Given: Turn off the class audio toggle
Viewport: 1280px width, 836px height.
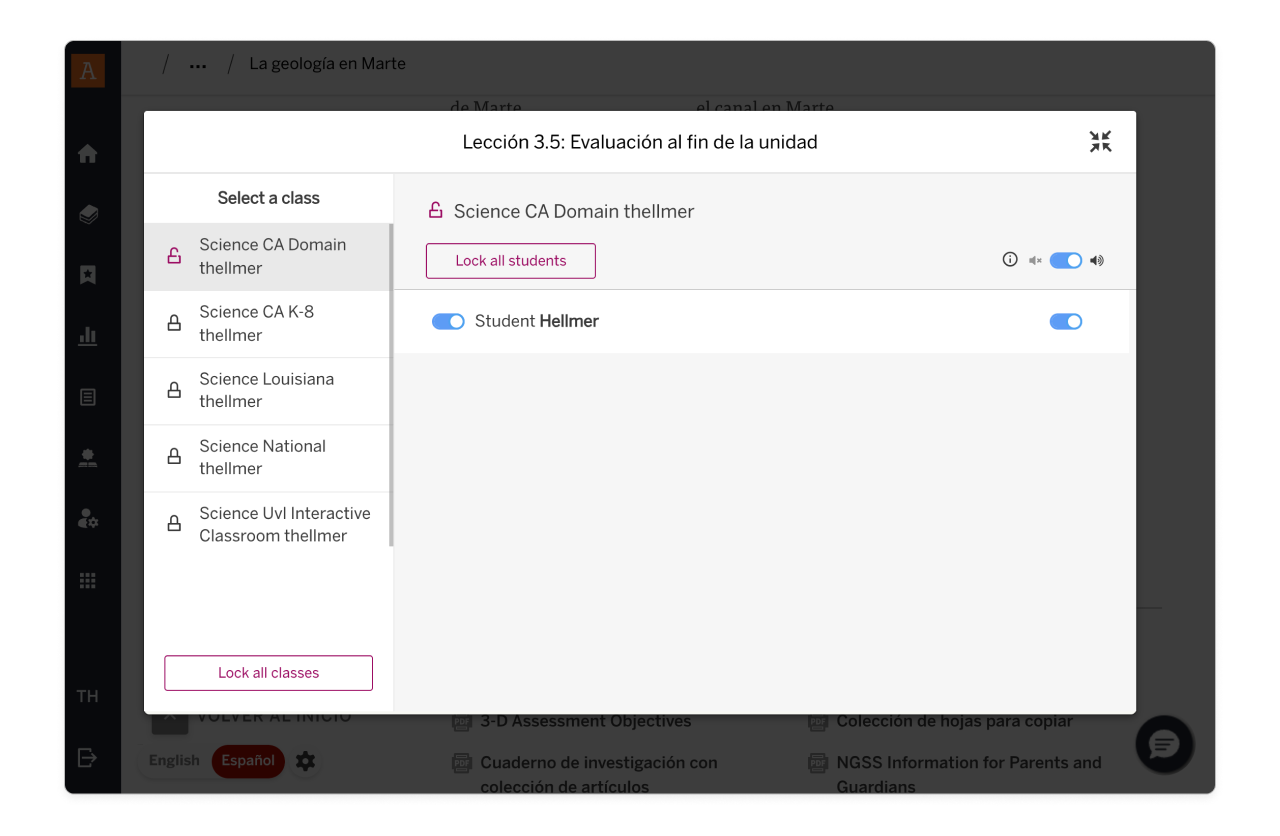Looking at the screenshot, I should pyautogui.click(x=1066, y=259).
